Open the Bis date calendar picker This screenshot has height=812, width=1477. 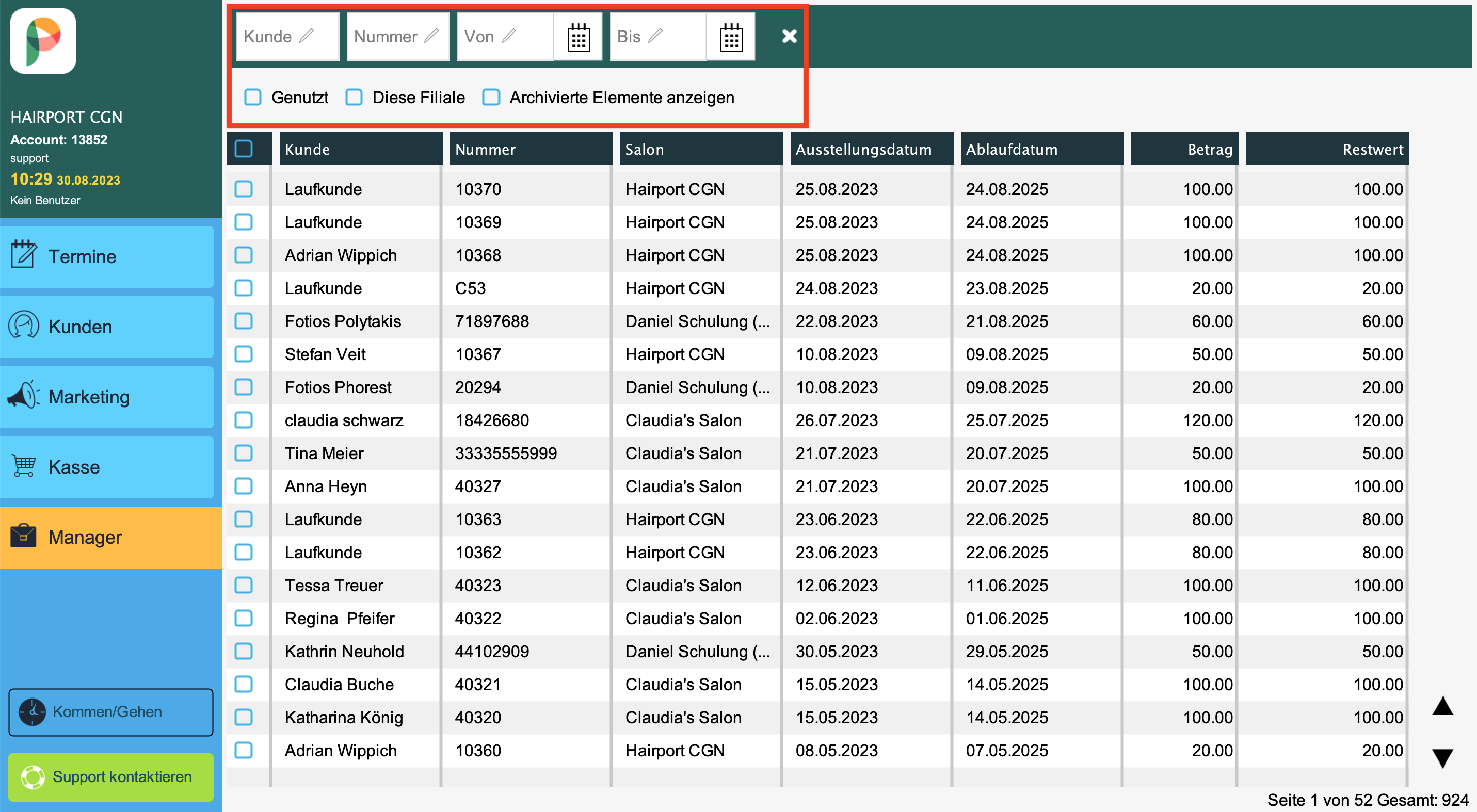tap(730, 37)
